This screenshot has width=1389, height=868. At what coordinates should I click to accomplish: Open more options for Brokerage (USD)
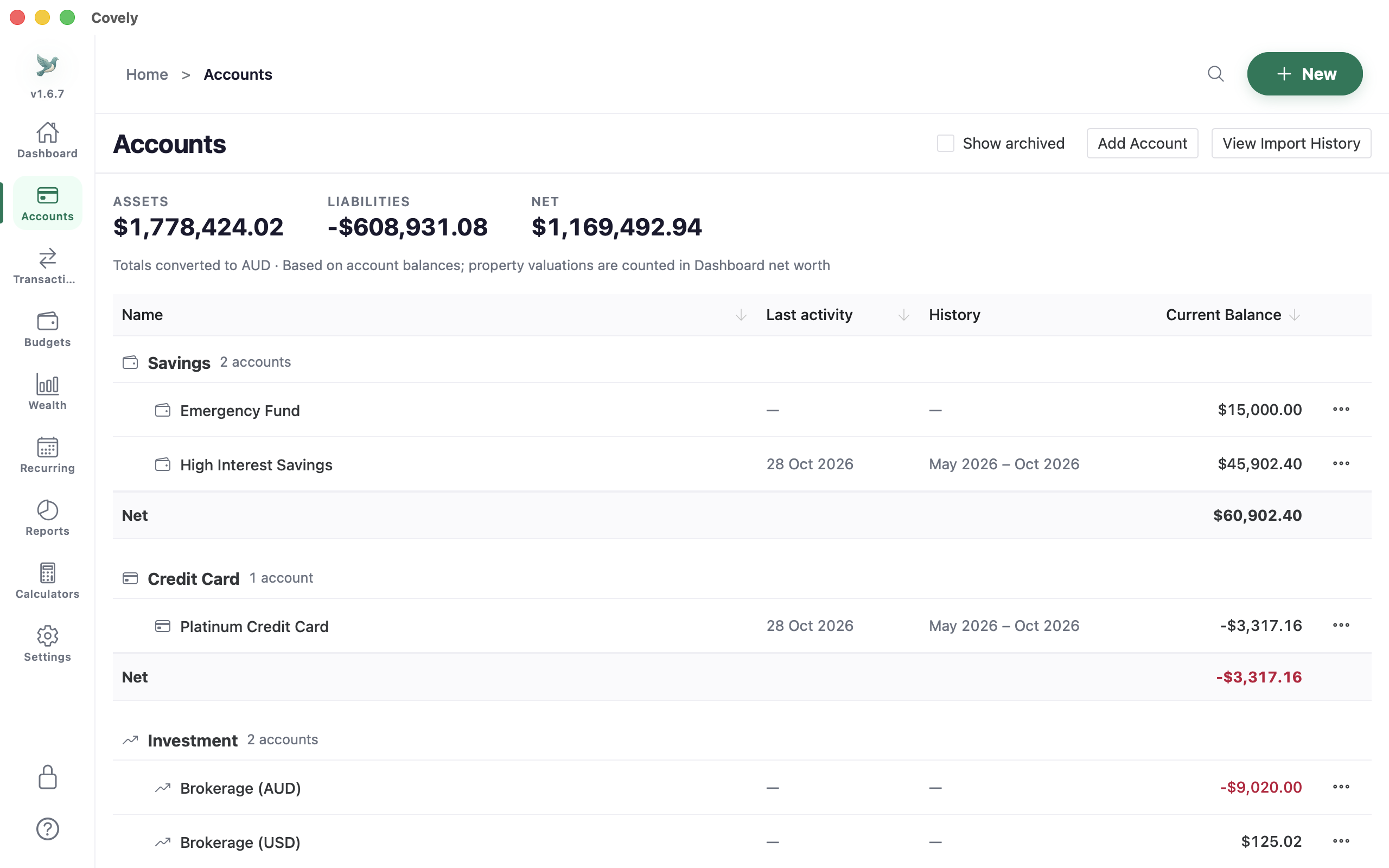tap(1341, 841)
